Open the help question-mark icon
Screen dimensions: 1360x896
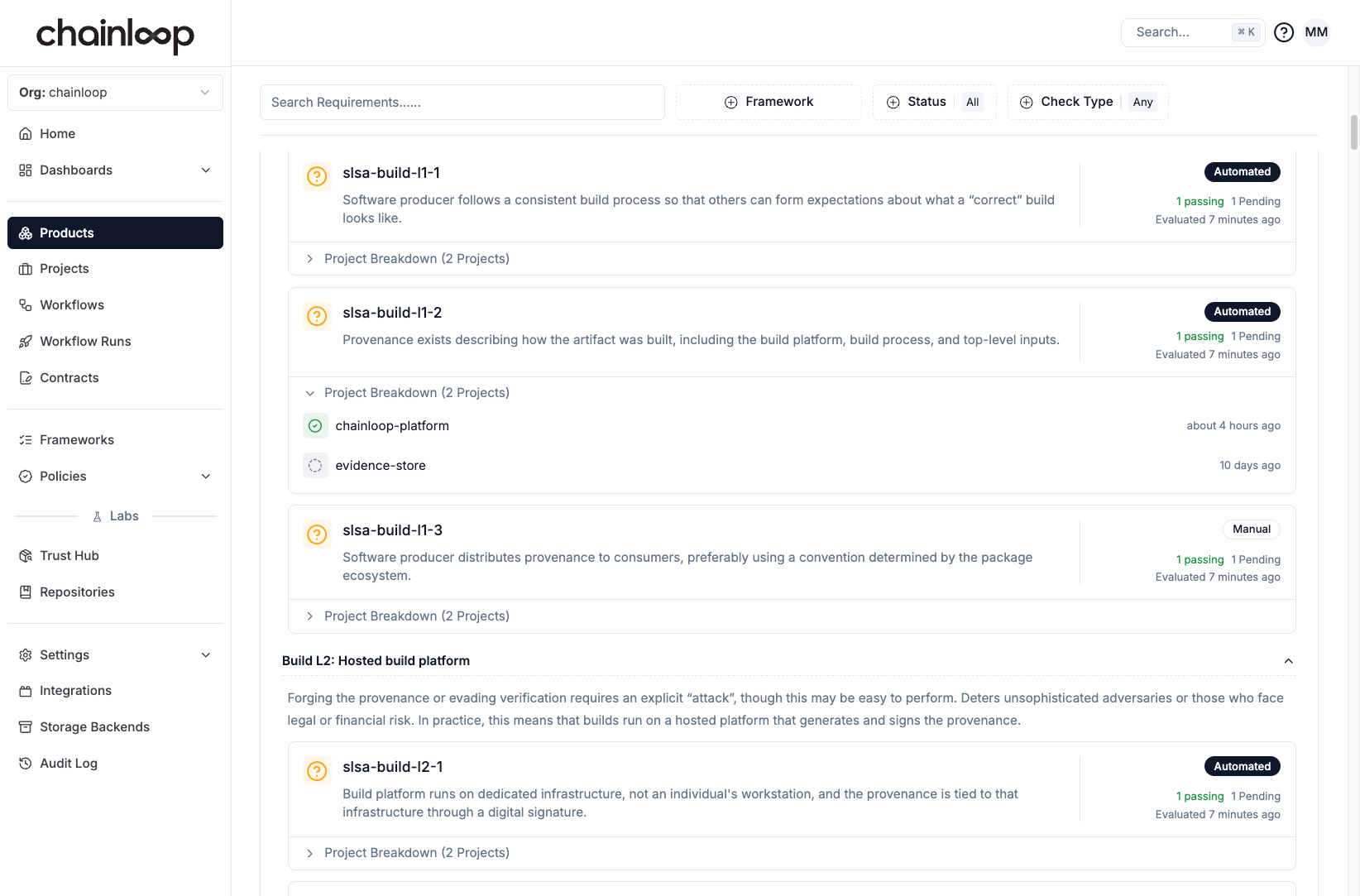click(1284, 32)
